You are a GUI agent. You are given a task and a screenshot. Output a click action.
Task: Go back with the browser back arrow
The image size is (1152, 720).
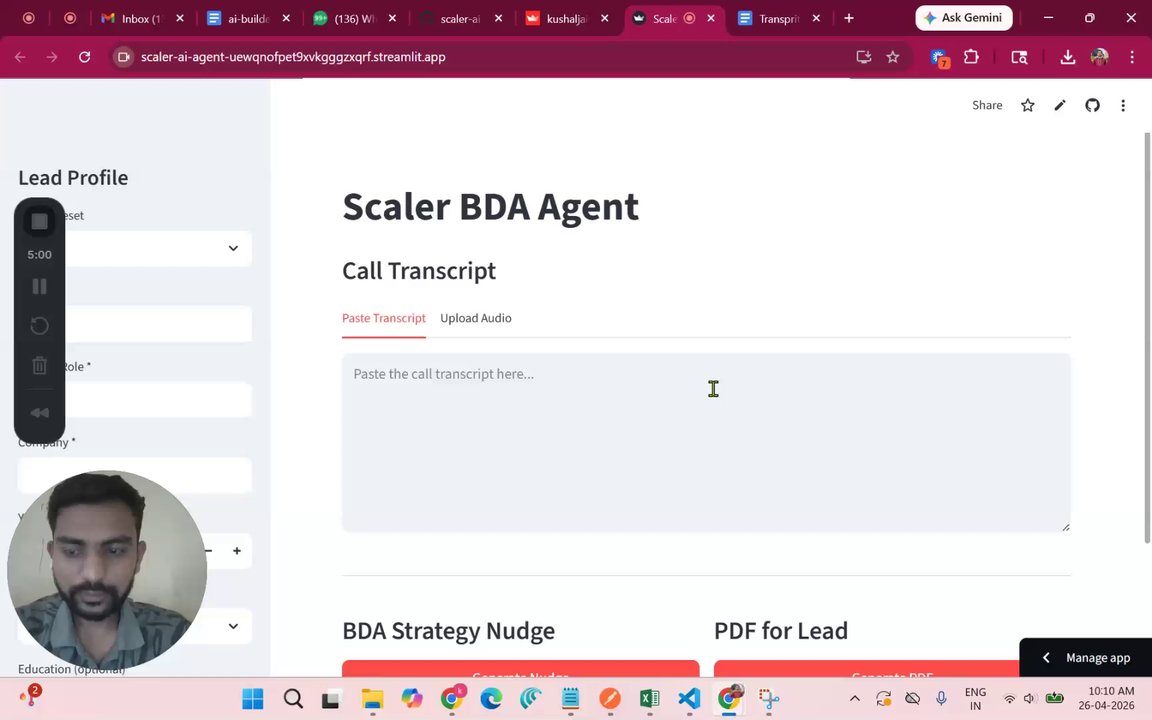click(x=20, y=57)
